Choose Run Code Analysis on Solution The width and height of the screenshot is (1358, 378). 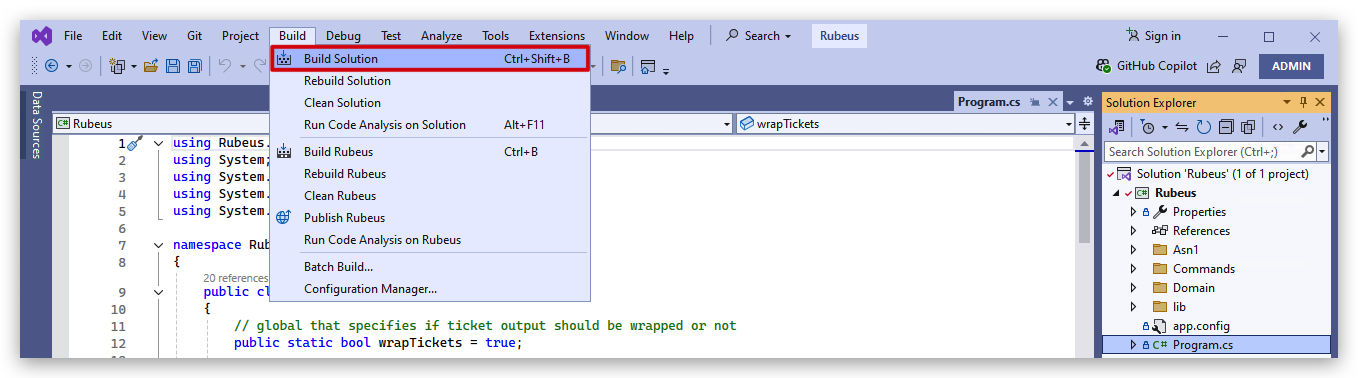(430, 125)
